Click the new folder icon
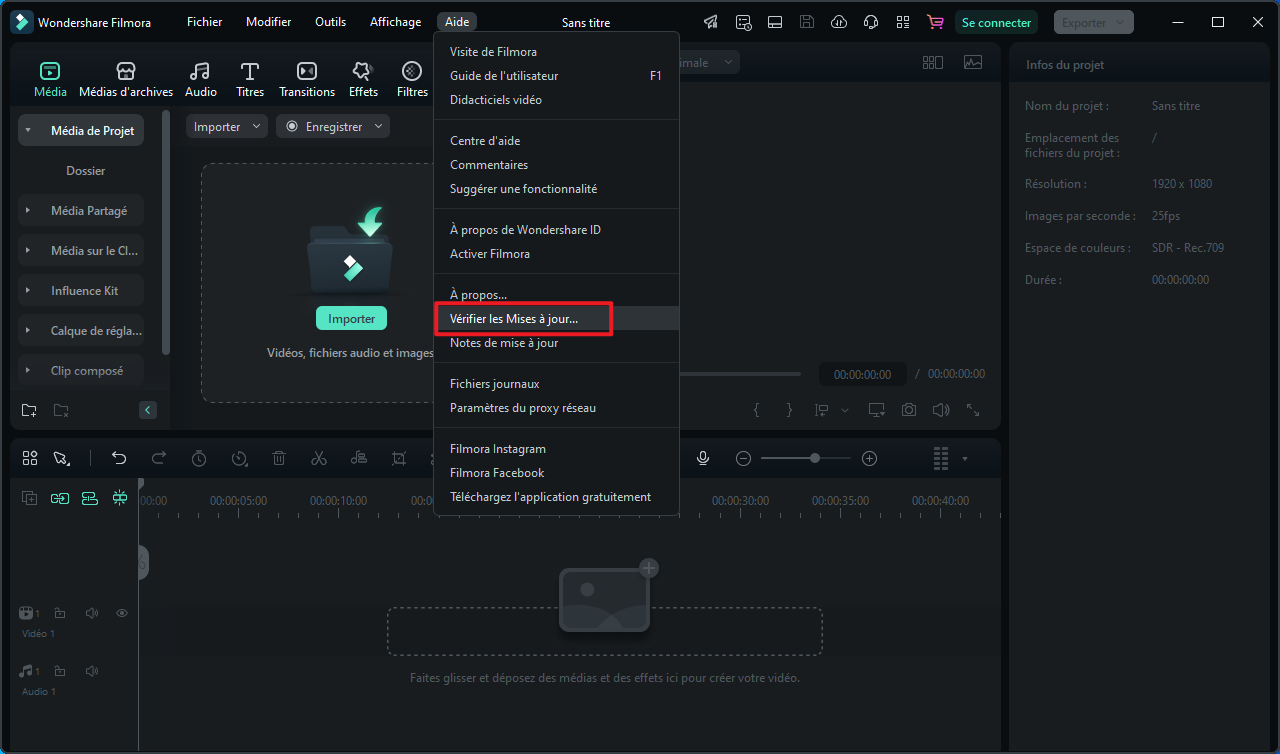 29,410
